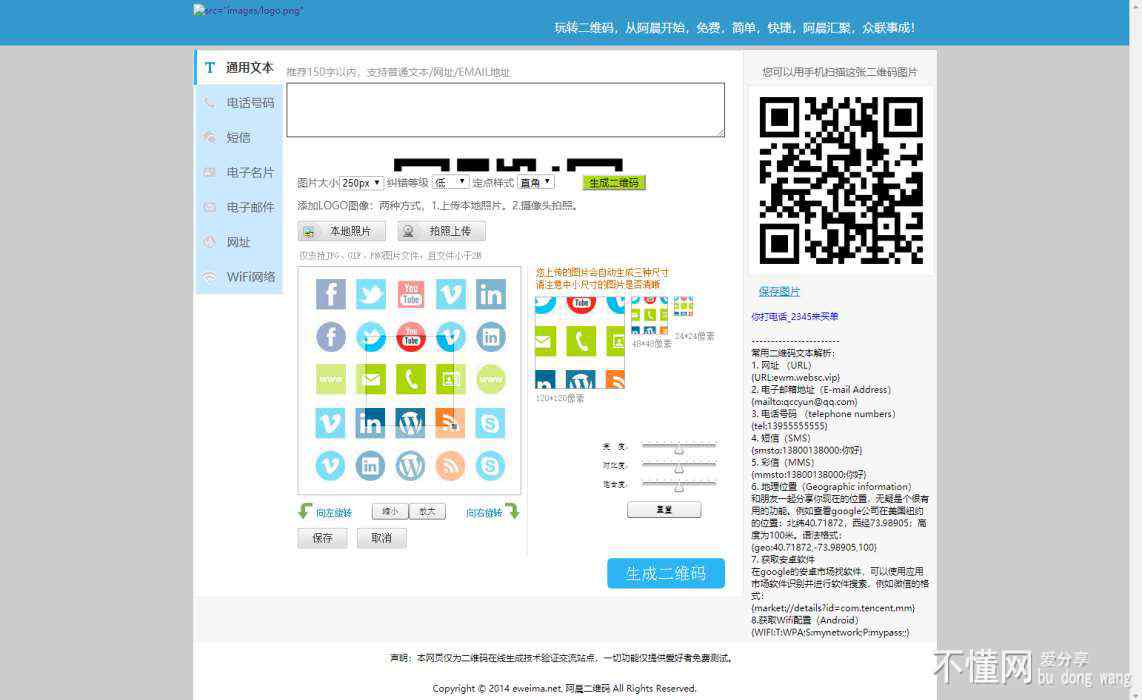Open the 电子名片 tab
Viewport: 1142px width, 700px height.
point(239,173)
